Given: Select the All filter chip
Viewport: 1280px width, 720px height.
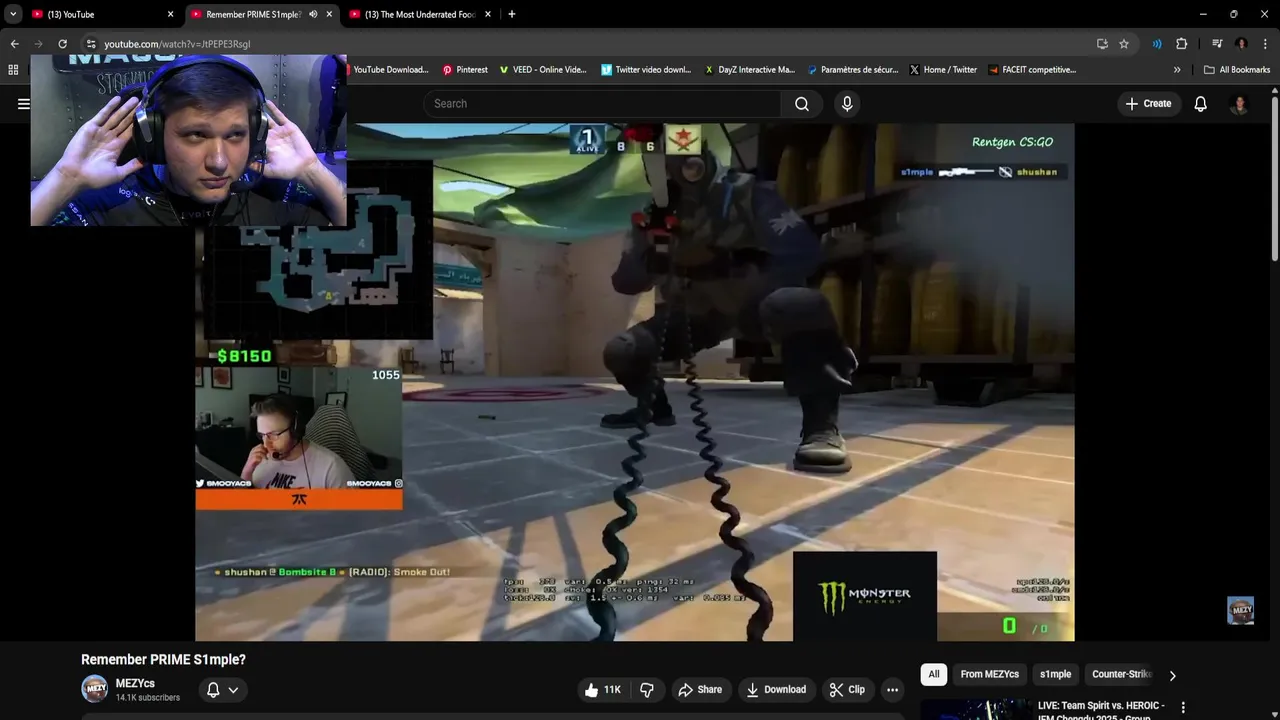Looking at the screenshot, I should 934,675.
